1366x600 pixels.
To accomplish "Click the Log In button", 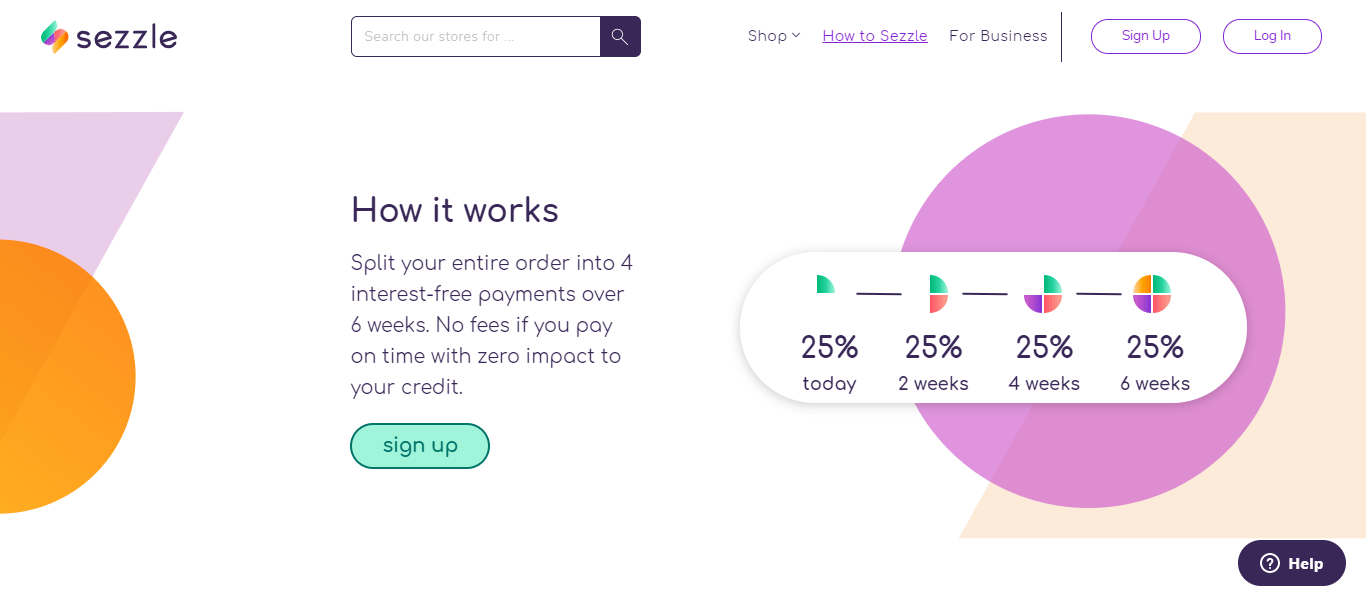I will pyautogui.click(x=1271, y=36).
